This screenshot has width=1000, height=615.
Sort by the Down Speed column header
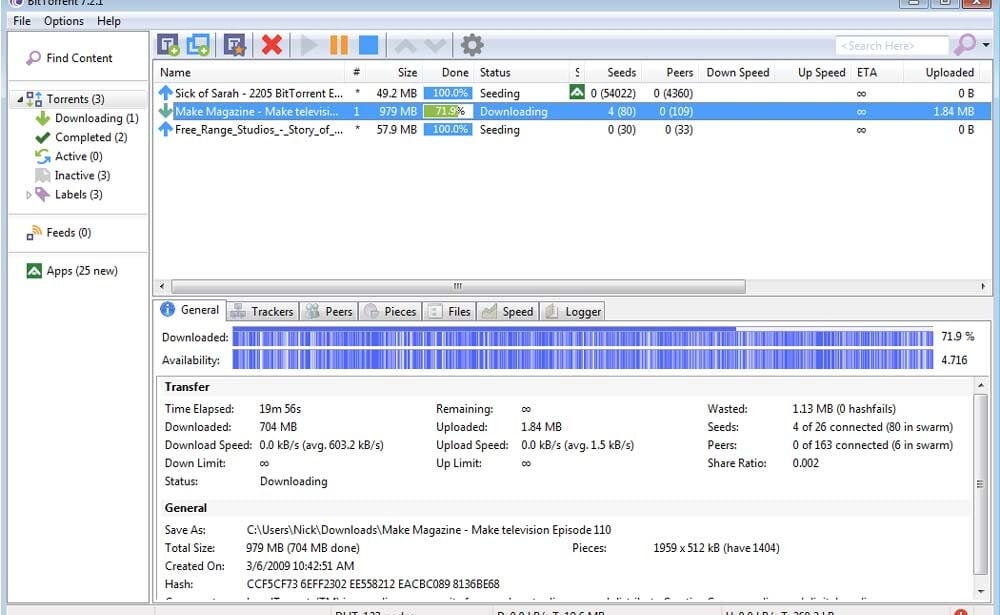[x=737, y=73]
